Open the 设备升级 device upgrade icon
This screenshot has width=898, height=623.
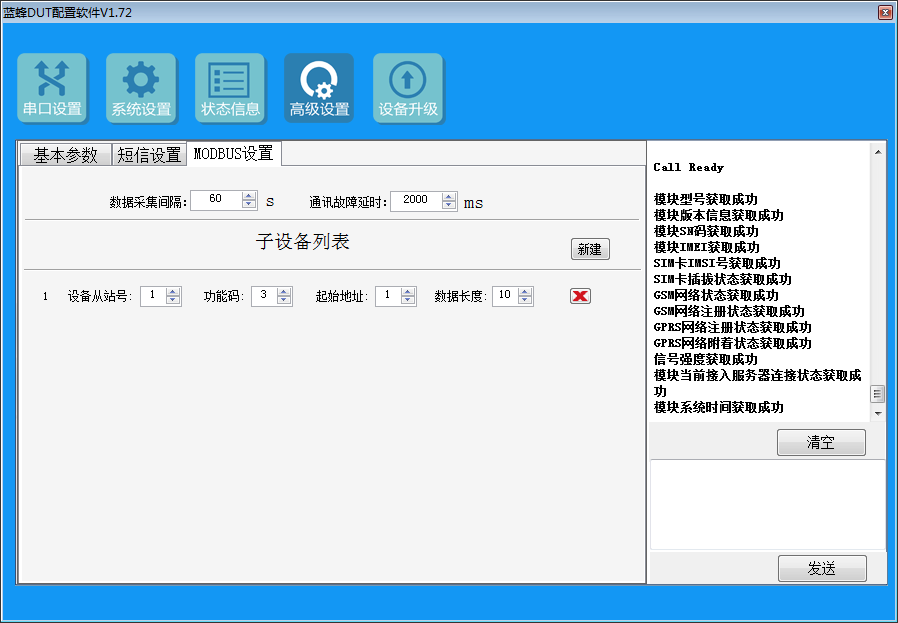(x=408, y=88)
